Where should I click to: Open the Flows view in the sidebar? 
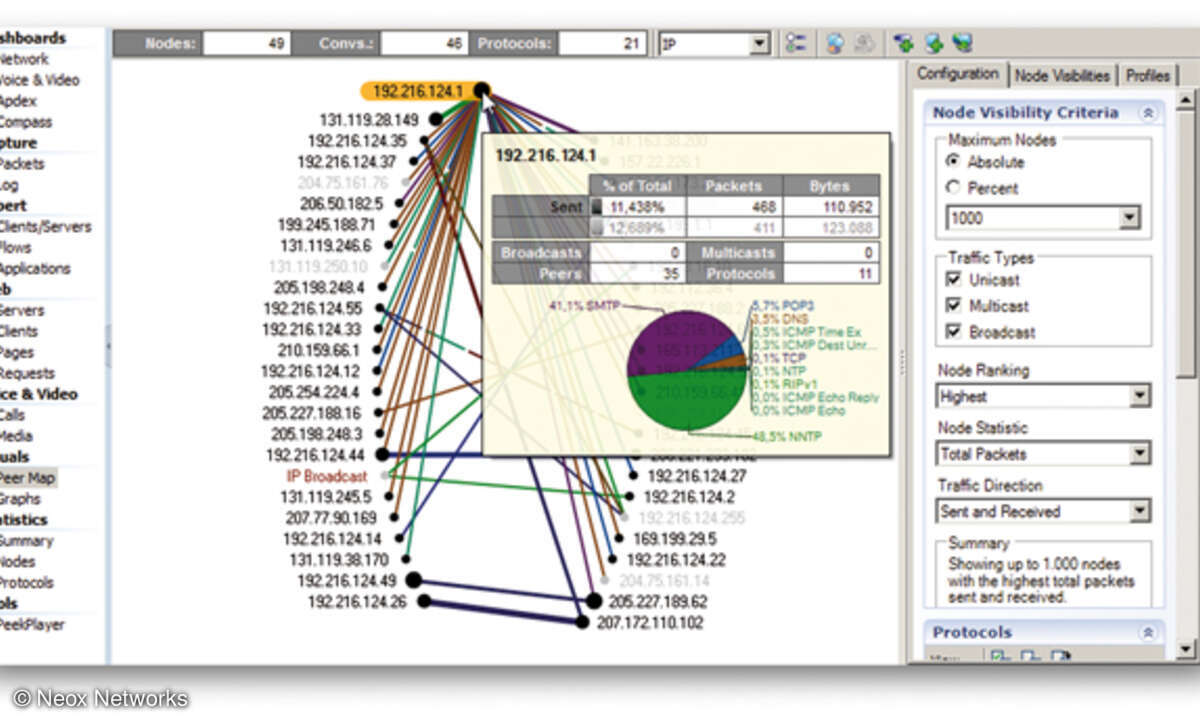[15, 247]
